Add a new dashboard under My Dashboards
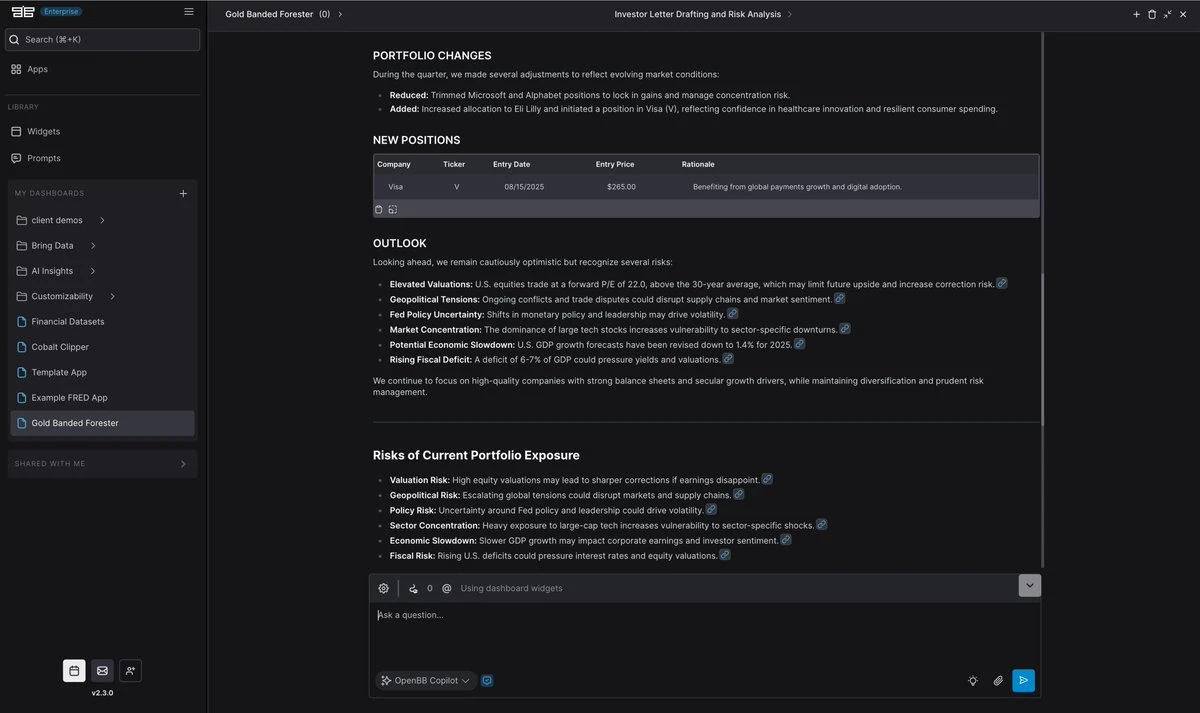 point(183,193)
